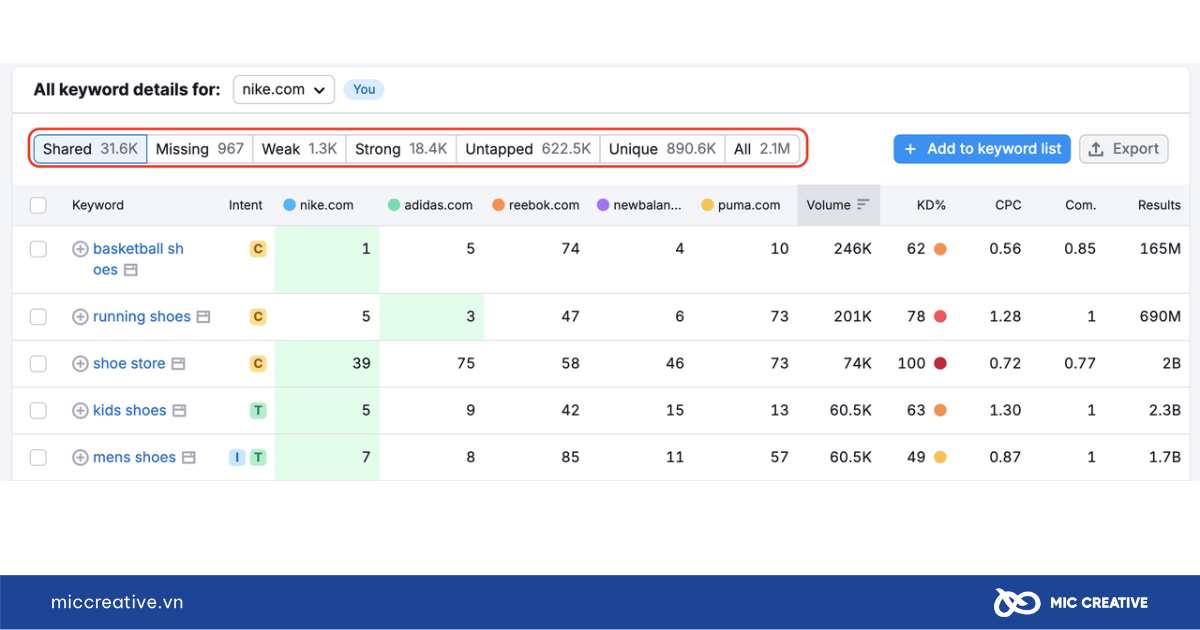
Task: Sort by the Results column header
Action: [1159, 205]
